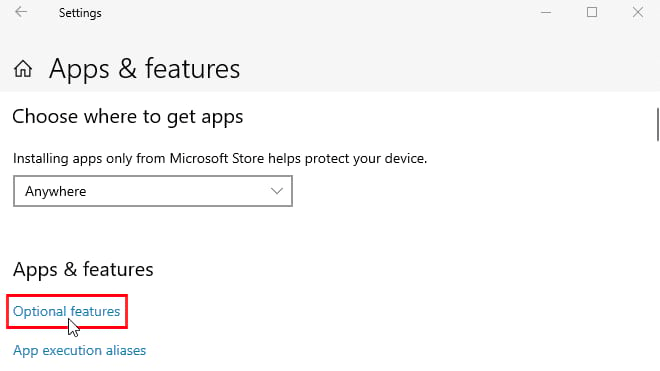Close the Settings window
Screen dimensions: 660x371
(x=638, y=12)
